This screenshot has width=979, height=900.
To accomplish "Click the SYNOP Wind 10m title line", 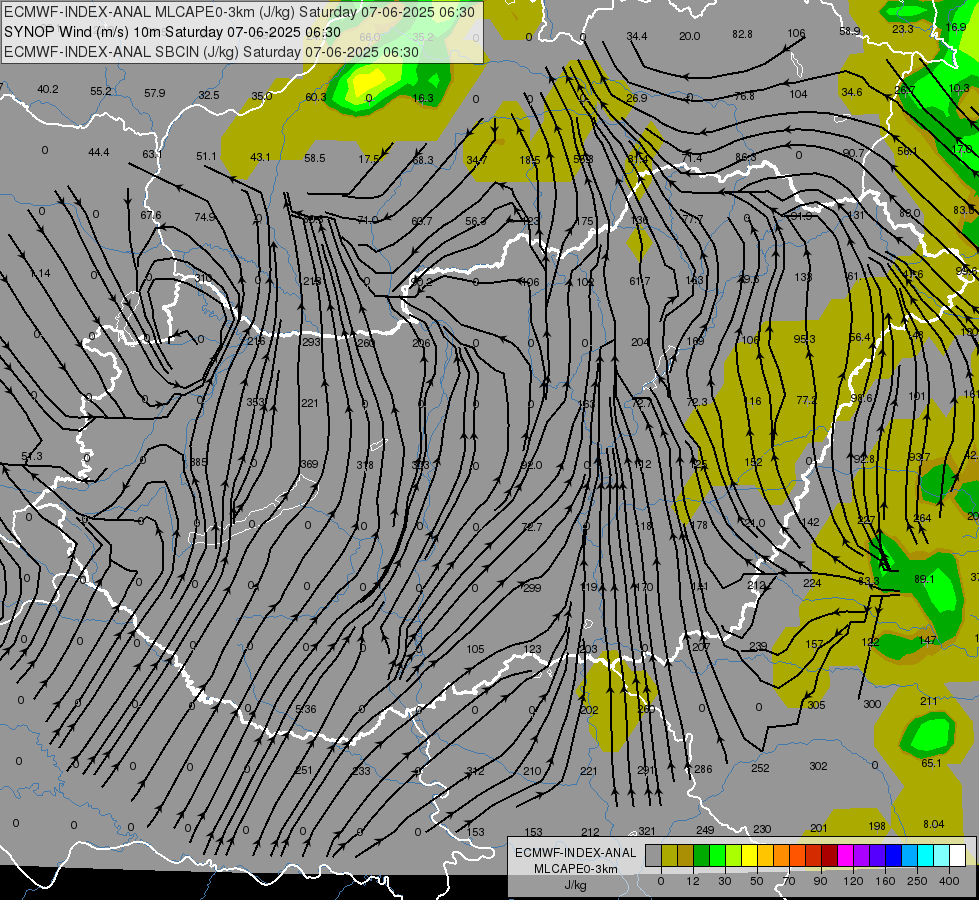I will click(172, 32).
